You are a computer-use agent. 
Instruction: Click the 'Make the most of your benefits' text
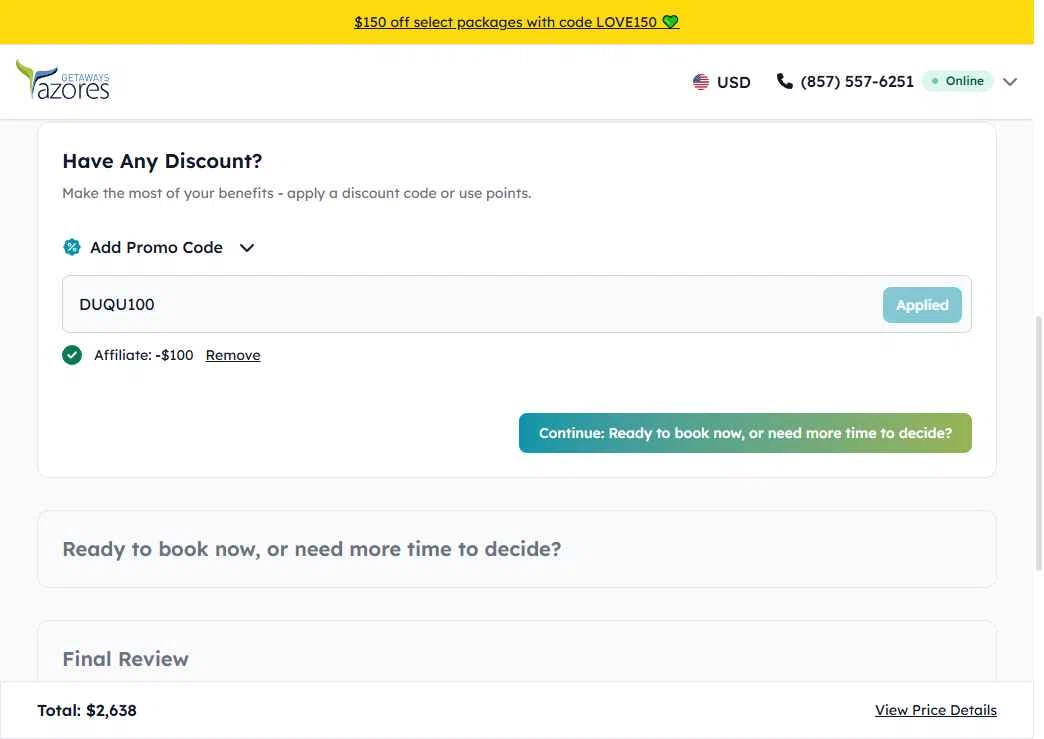tap(297, 193)
